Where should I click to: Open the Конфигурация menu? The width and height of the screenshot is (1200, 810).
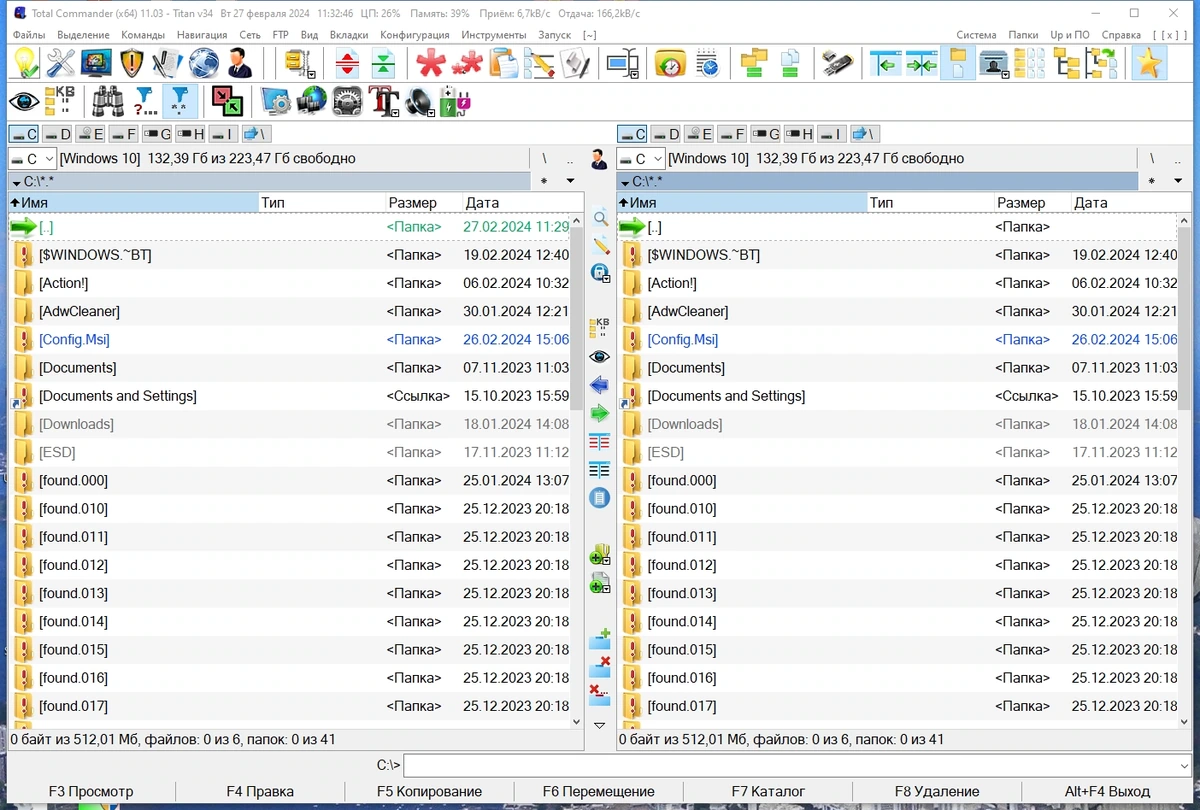[x=415, y=35]
